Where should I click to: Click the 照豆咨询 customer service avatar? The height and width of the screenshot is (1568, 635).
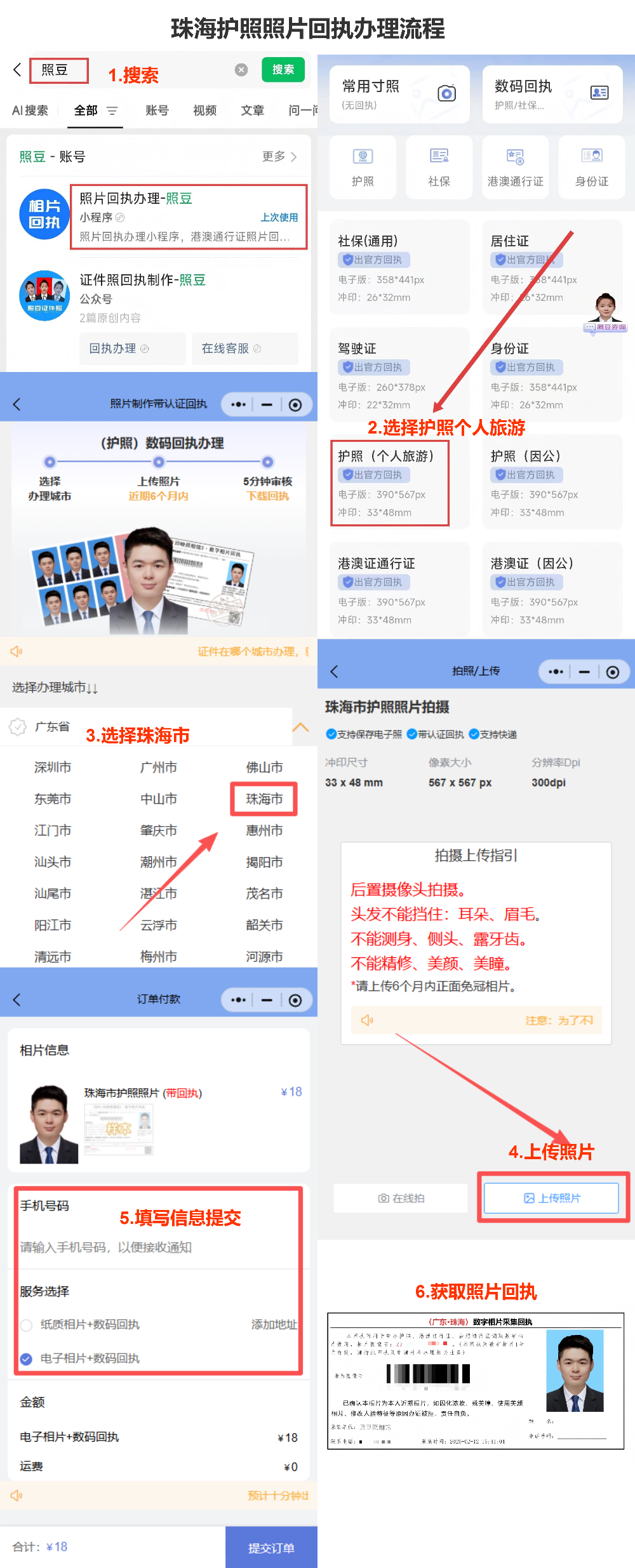(x=605, y=312)
